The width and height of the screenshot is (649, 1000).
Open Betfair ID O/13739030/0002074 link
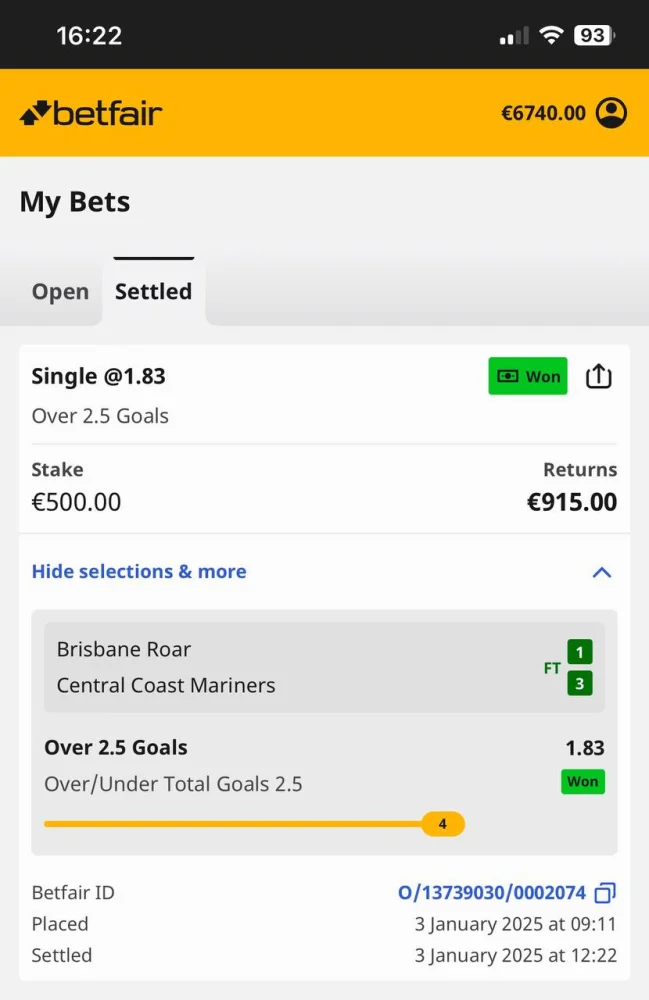492,892
